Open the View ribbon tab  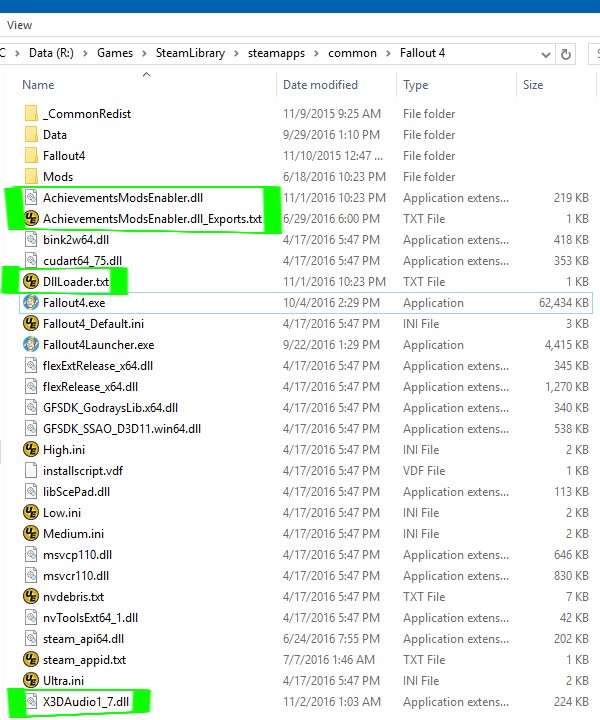click(19, 25)
